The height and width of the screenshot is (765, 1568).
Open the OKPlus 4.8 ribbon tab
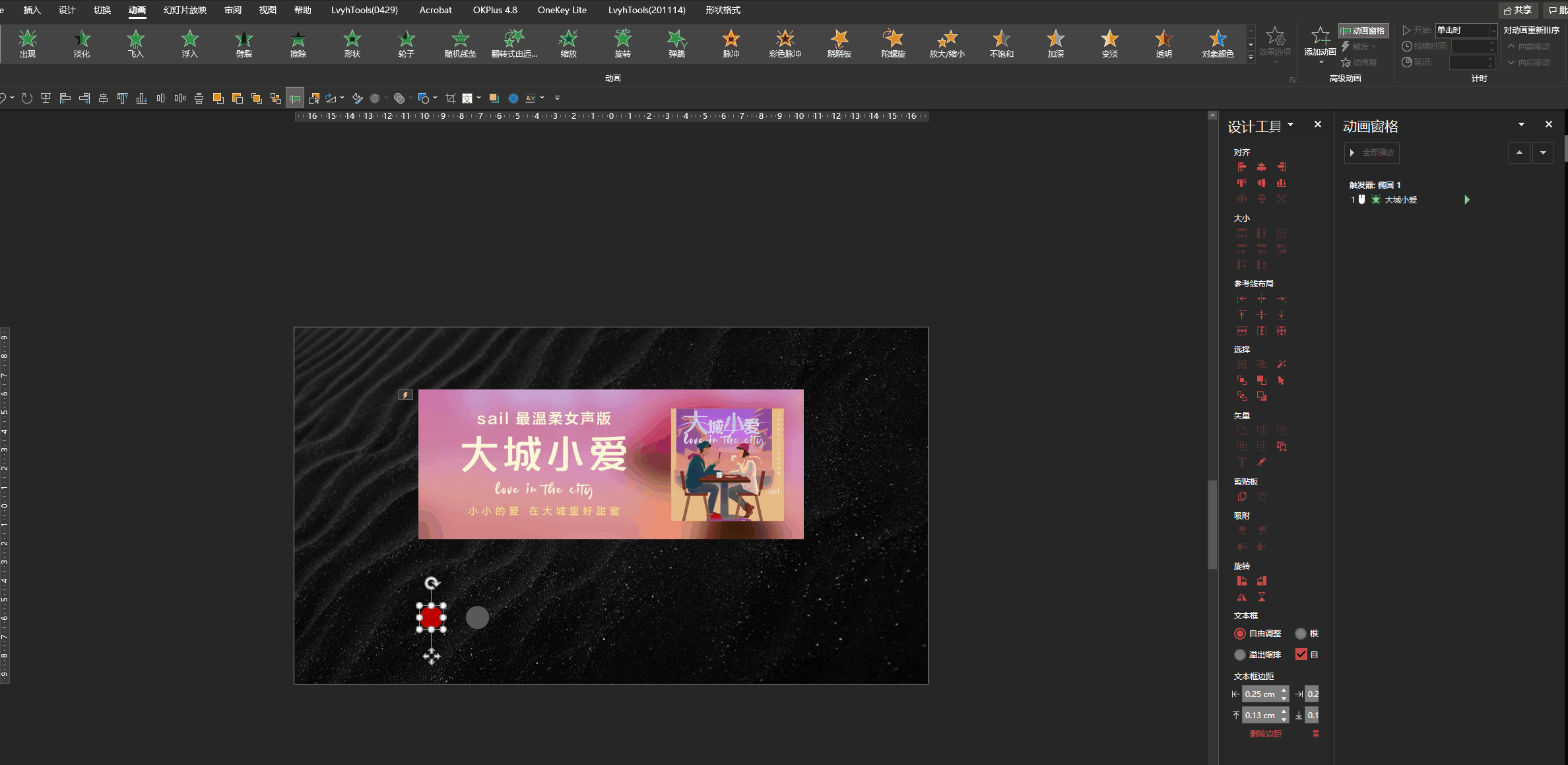(x=495, y=10)
